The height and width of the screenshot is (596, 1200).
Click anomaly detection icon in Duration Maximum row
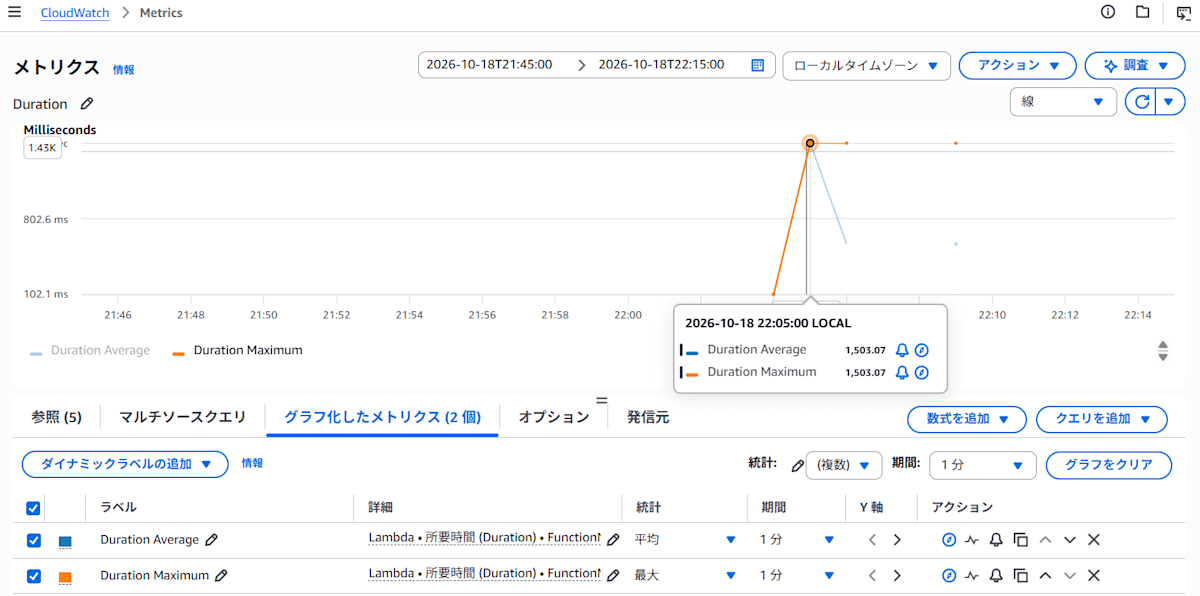click(x=972, y=575)
